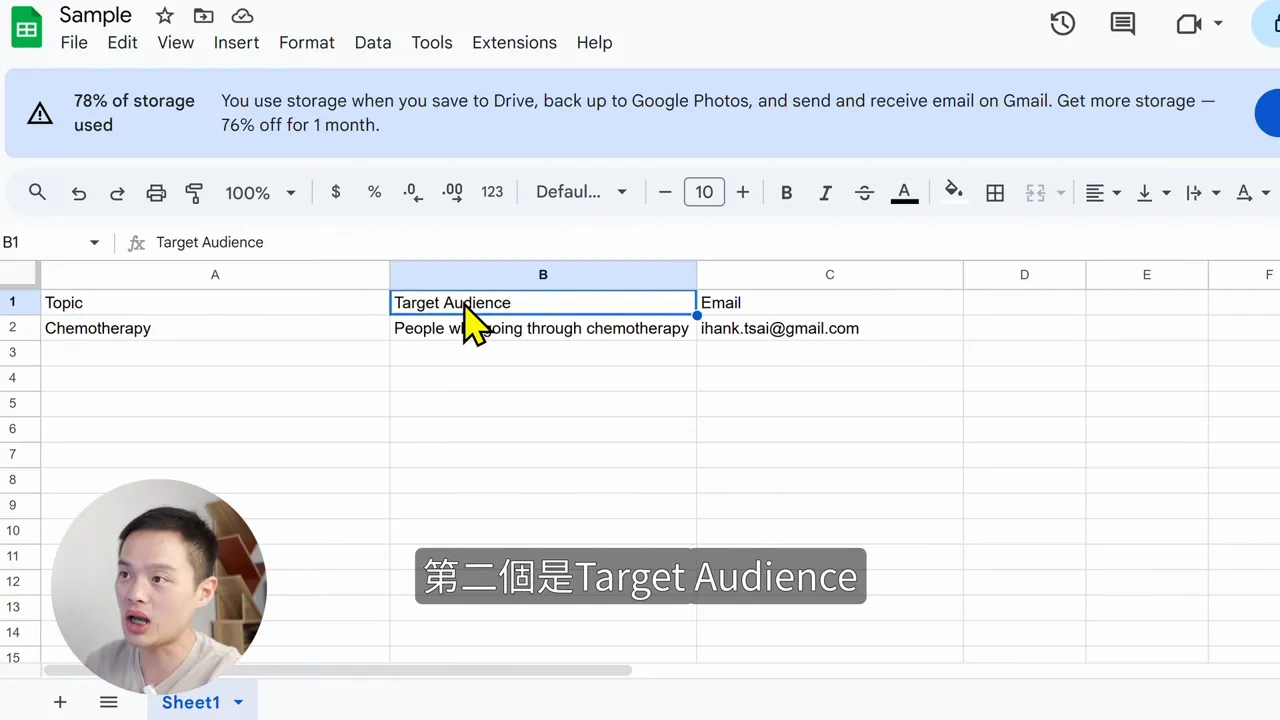Add a new sheet with plus button
Screen dimensions: 1280x720
(x=60, y=702)
